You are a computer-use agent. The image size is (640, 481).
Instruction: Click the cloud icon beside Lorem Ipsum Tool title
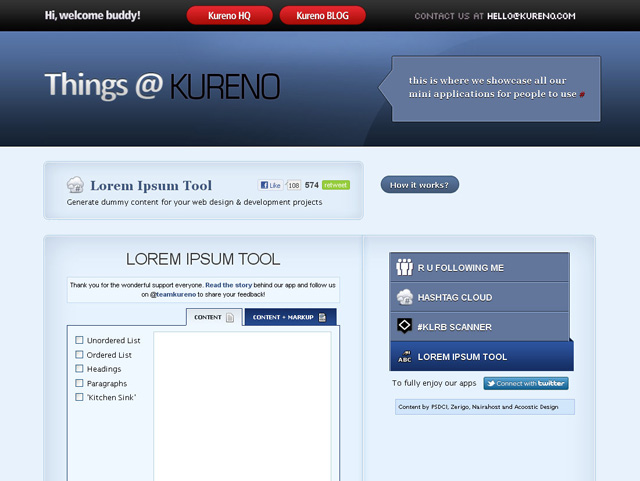pyautogui.click(x=76, y=185)
